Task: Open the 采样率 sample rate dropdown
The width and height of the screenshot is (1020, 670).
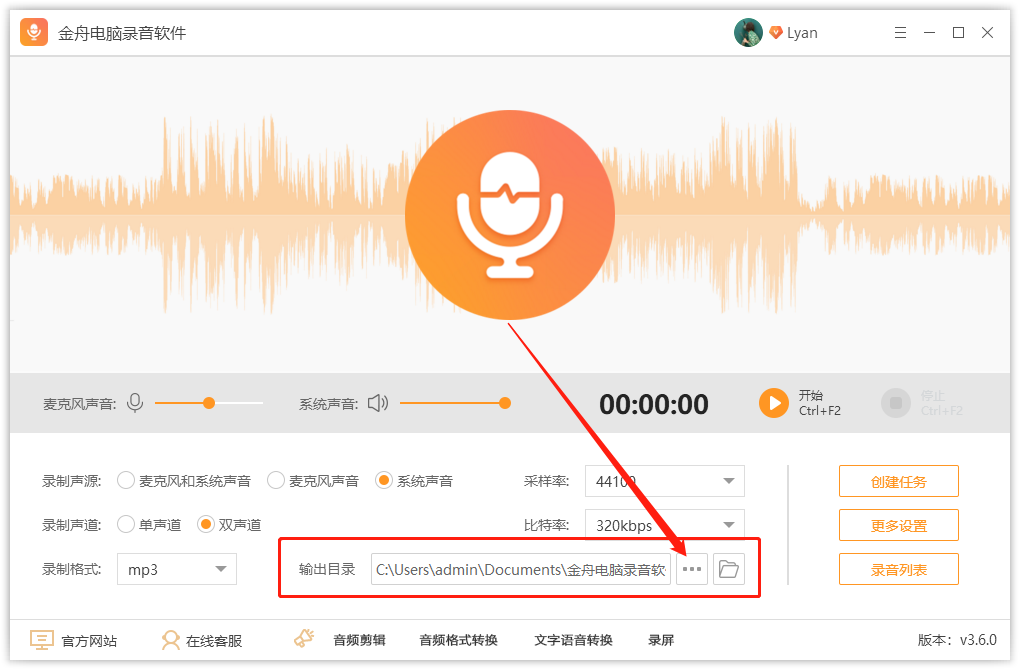Action: 664,480
